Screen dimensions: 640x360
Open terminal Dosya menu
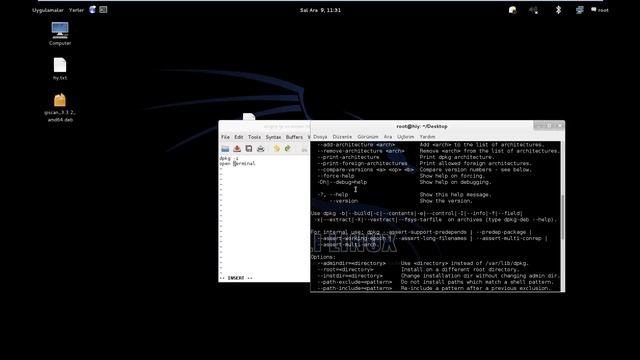(x=320, y=137)
